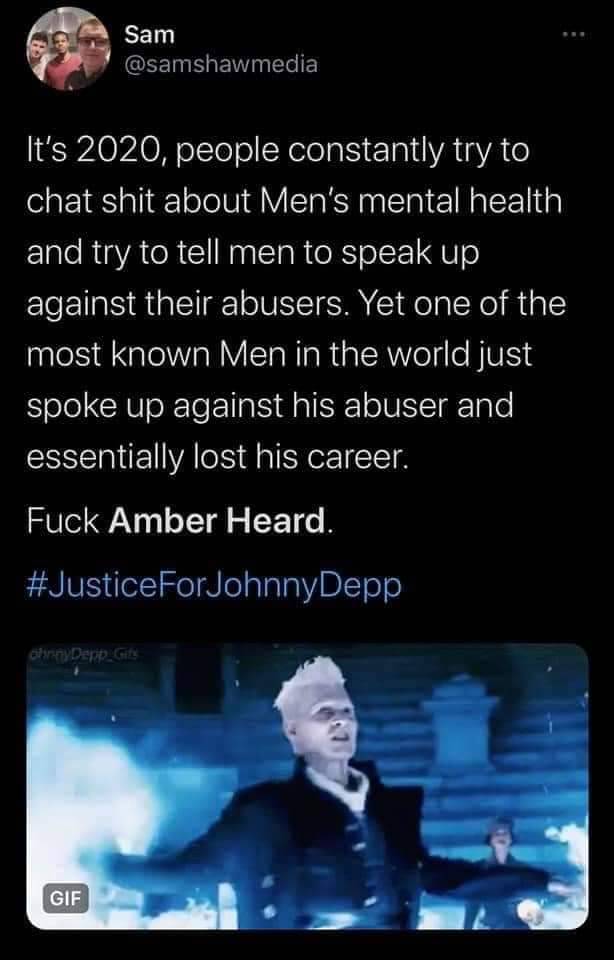Click the "essentially lost his career" line
Viewport: 614px width, 960px height.
coord(217,457)
